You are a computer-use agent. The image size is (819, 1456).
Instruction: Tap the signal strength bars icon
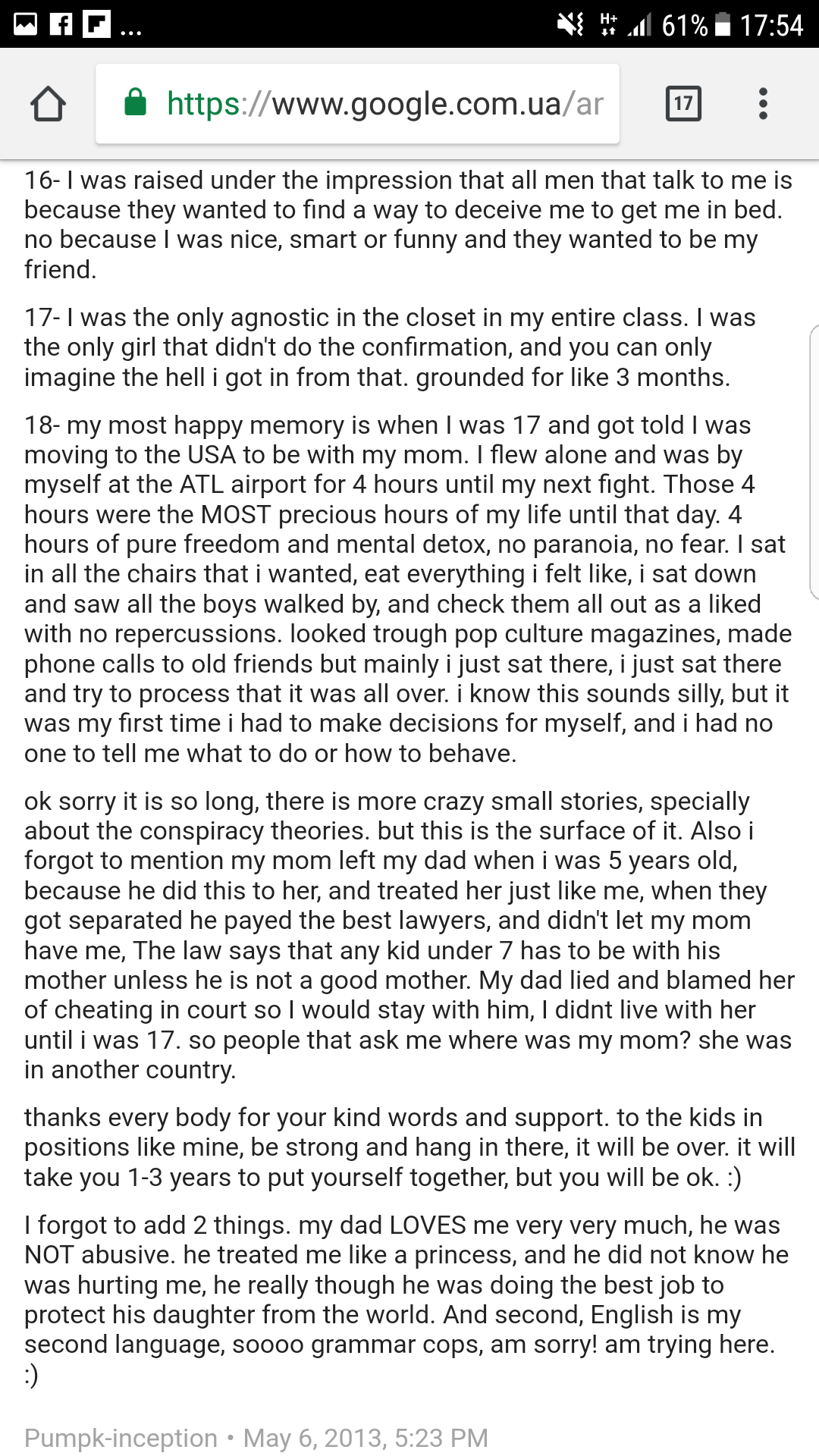tap(639, 26)
